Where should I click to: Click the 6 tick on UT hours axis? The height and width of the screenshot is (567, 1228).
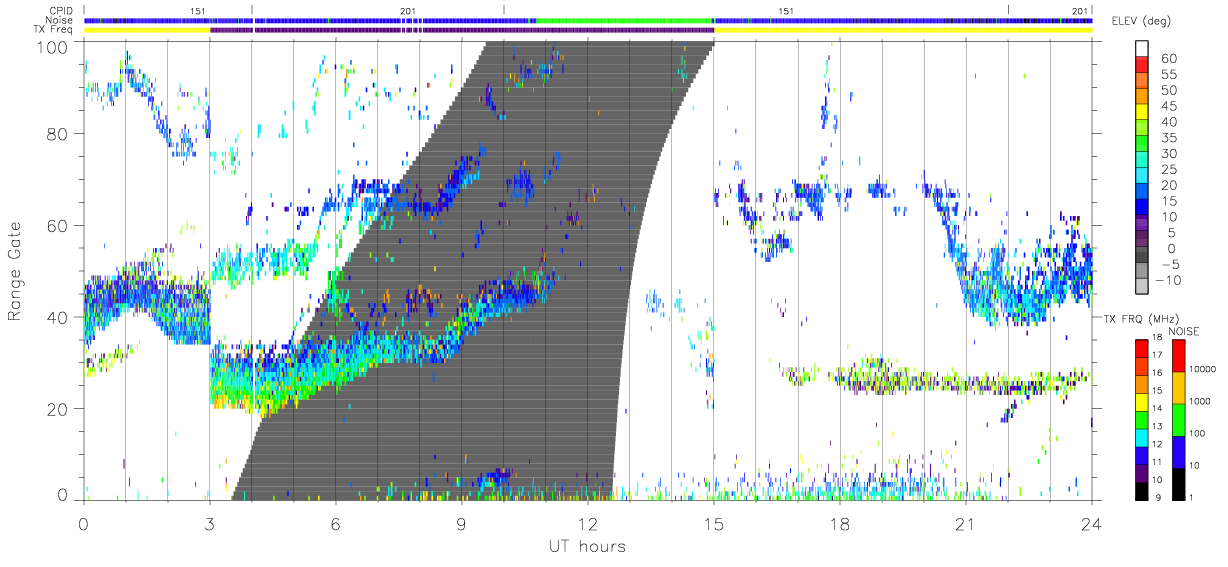point(336,523)
